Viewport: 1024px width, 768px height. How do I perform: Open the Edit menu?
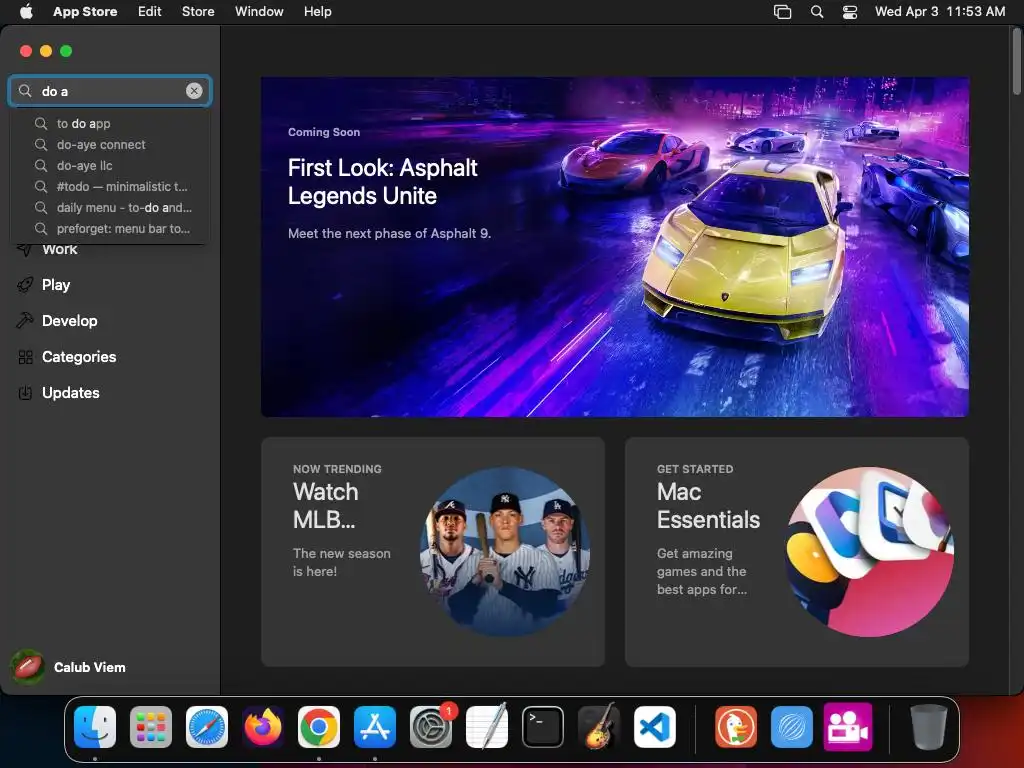150,11
